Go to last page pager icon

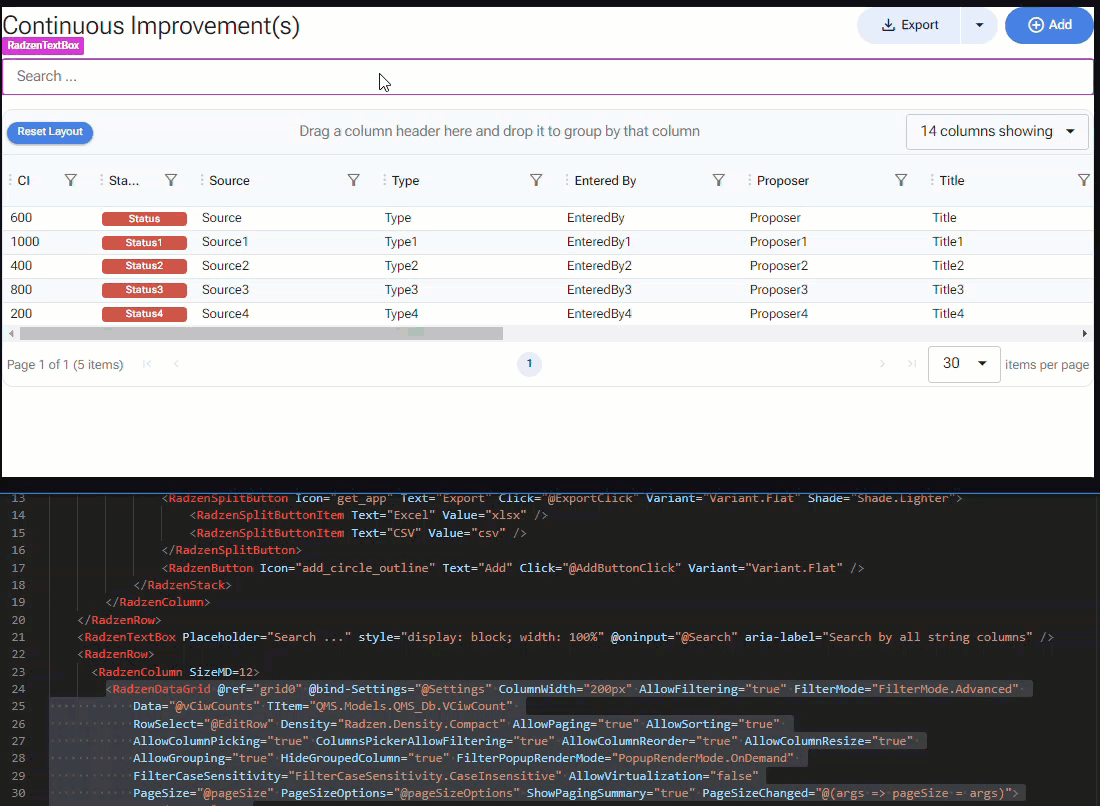click(911, 363)
